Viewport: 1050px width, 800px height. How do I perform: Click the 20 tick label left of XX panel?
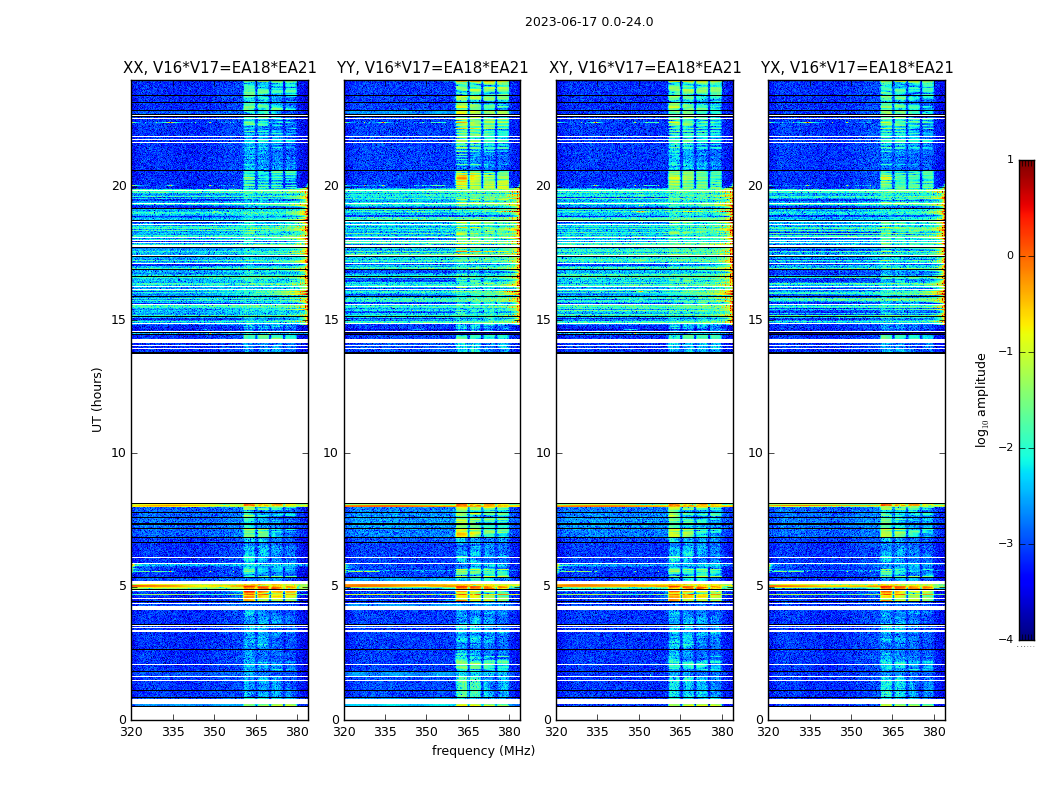point(119,186)
